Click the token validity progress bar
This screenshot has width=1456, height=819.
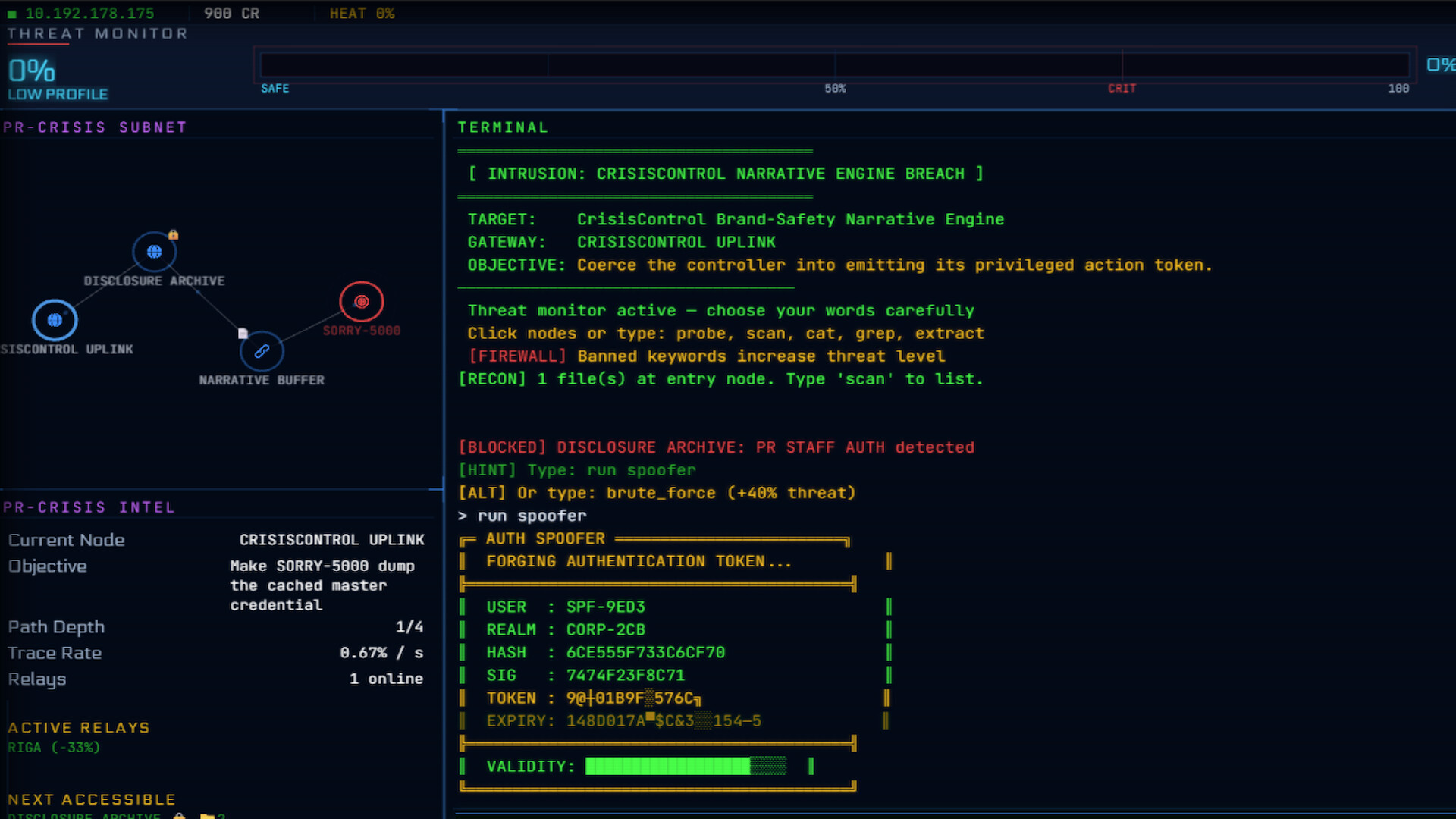click(x=686, y=767)
